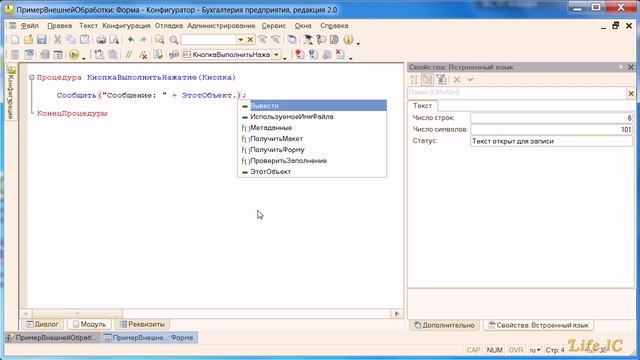Click the About info icon
Viewport: 640px width, 360px height.
[x=348, y=40]
